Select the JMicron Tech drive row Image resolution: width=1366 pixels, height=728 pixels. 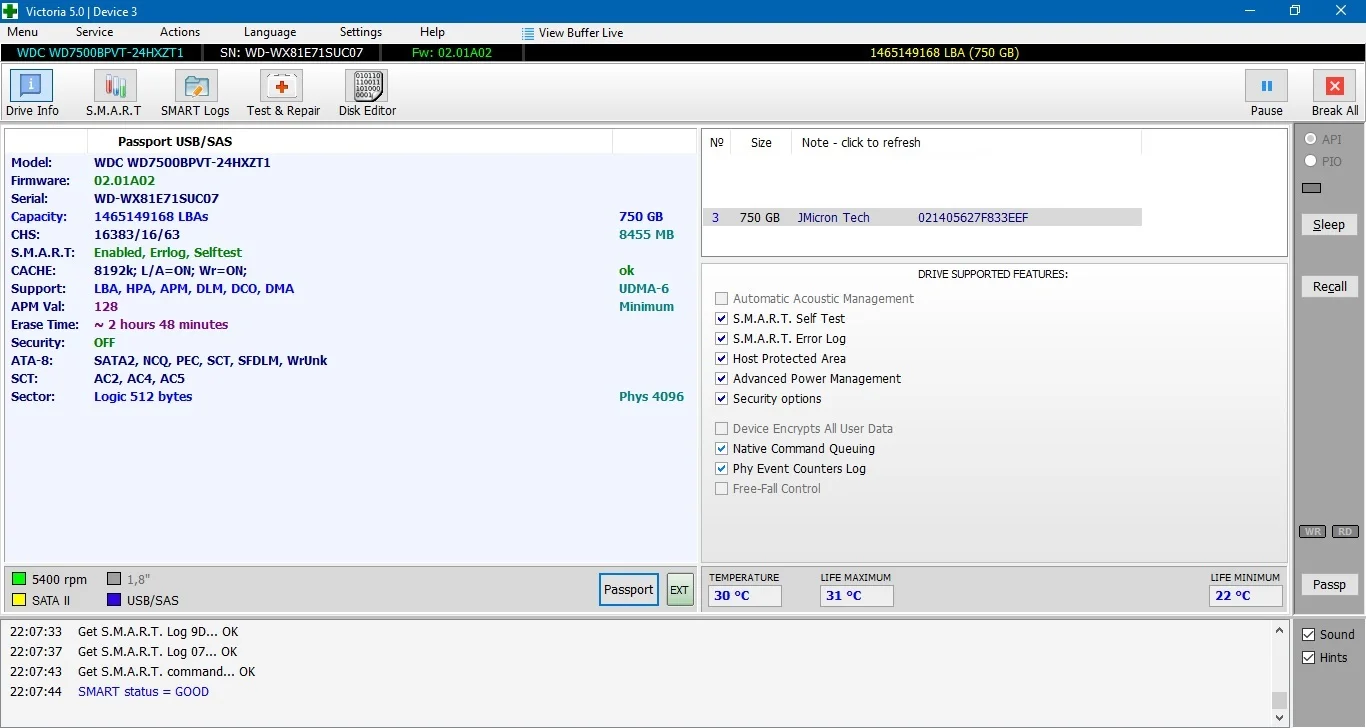point(922,218)
